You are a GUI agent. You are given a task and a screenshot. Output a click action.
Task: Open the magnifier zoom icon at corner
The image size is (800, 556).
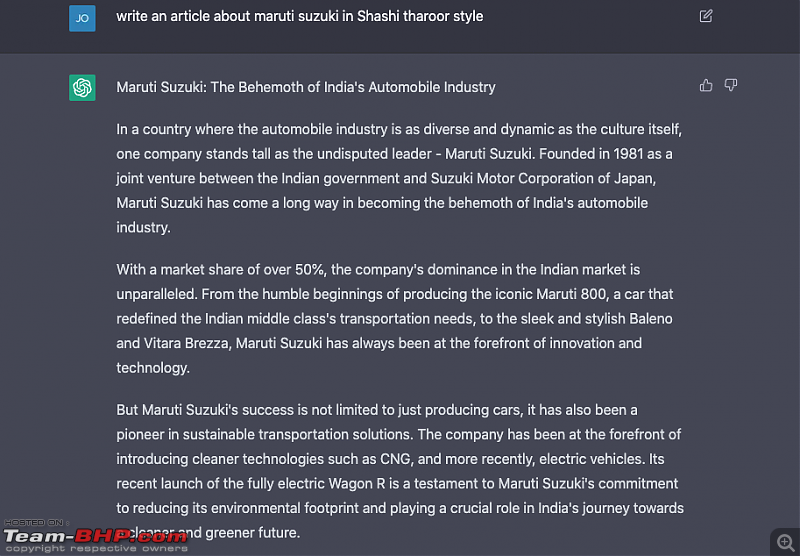(x=785, y=542)
